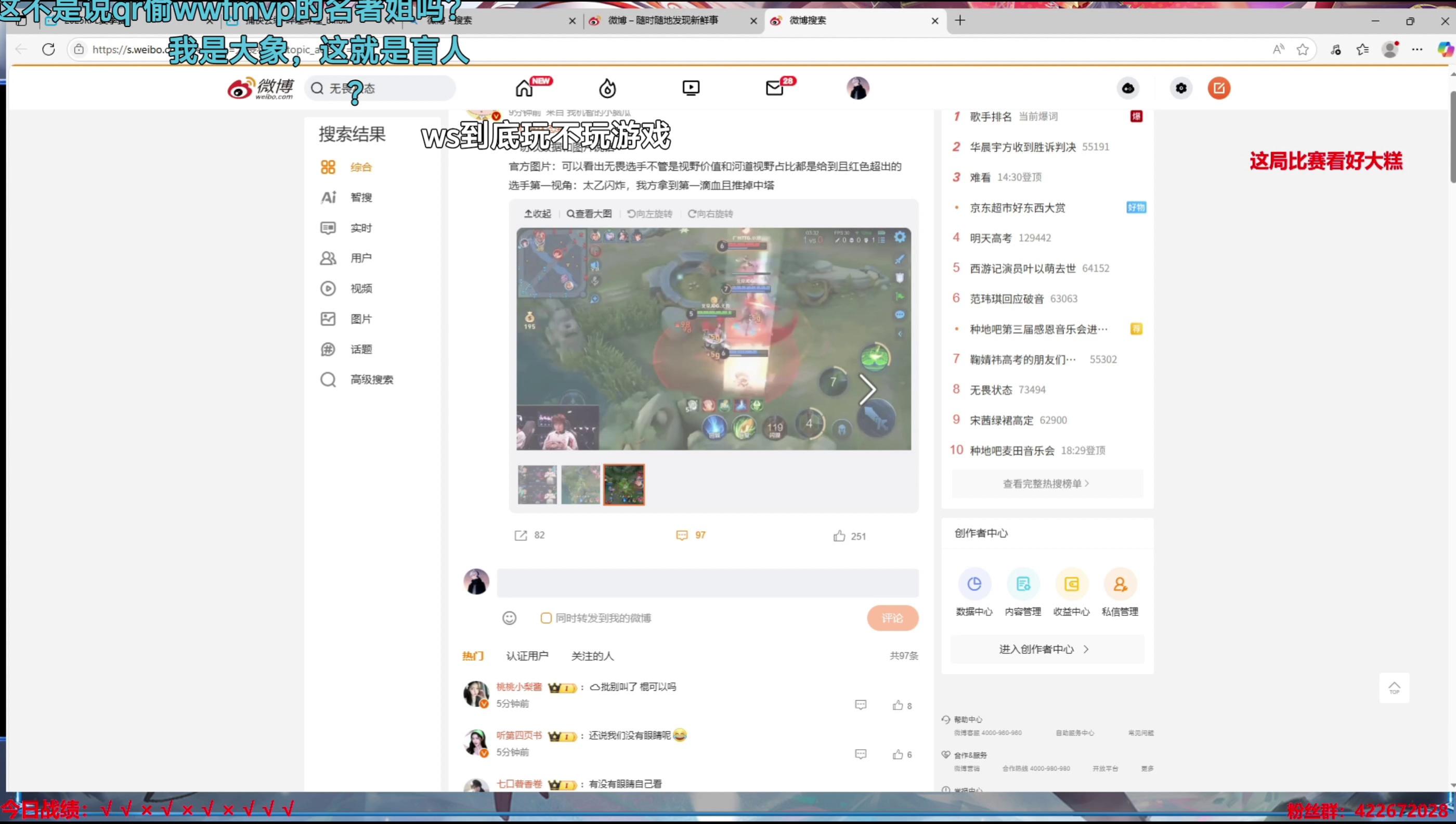1456x824 pixels.
Task: Switch to 认证用户 comments tab
Action: [x=527, y=656]
